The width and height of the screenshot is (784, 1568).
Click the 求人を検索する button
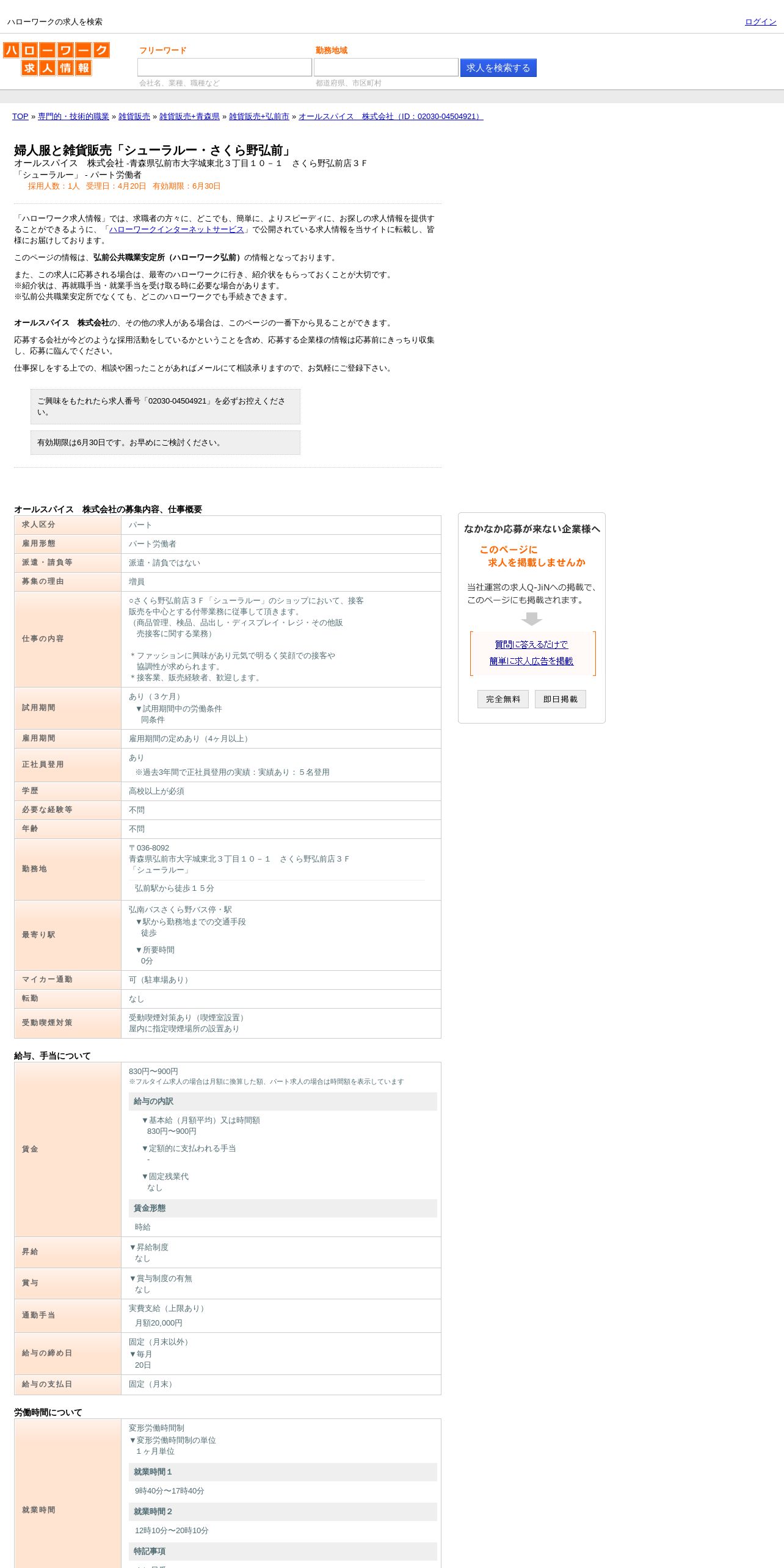pos(498,68)
